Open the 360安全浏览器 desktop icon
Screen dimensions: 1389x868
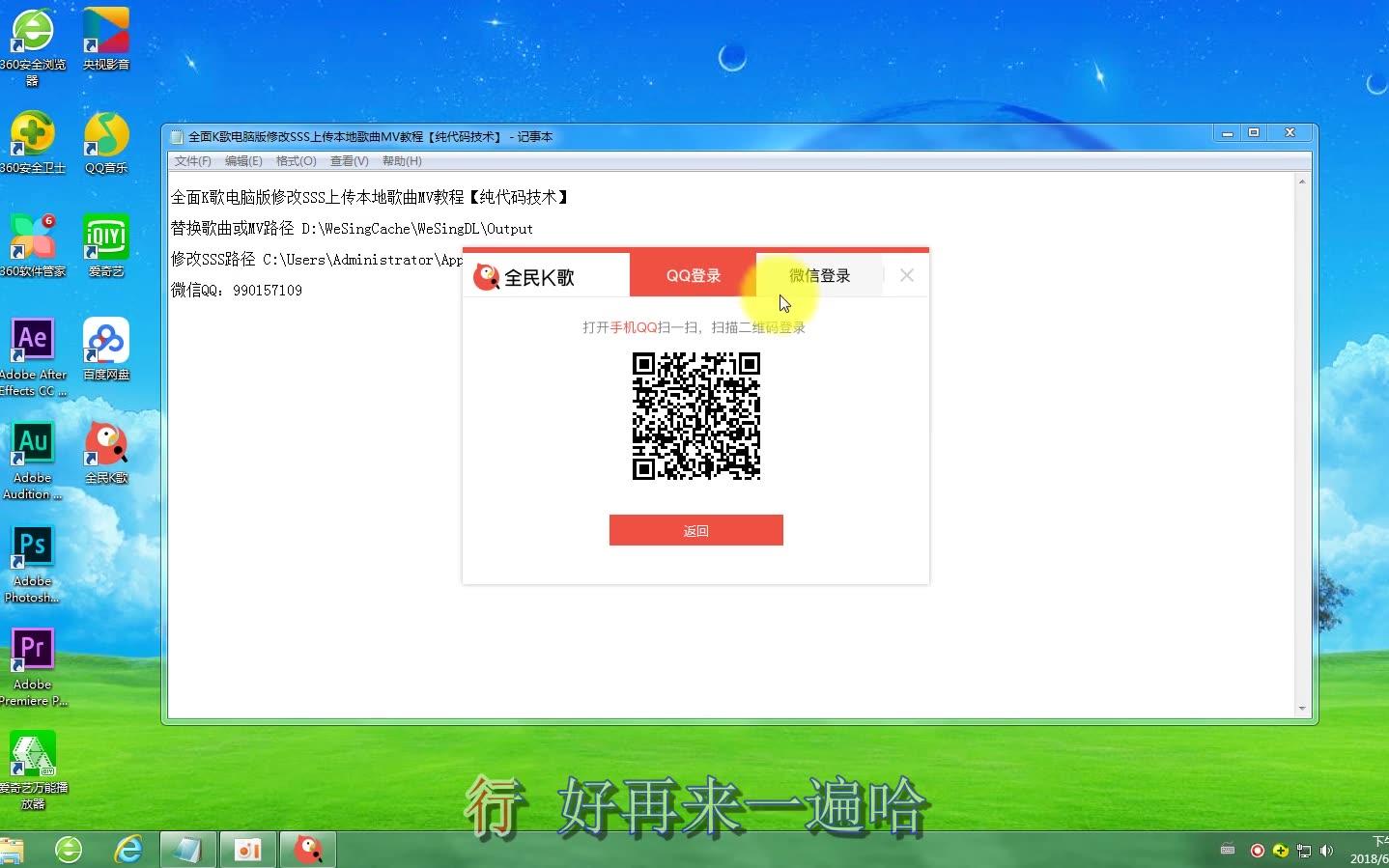coord(33,45)
